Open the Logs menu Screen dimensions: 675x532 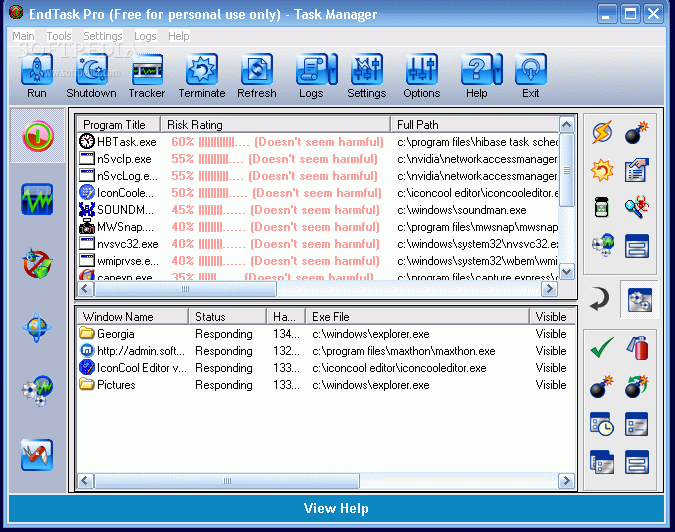pyautogui.click(x=145, y=36)
